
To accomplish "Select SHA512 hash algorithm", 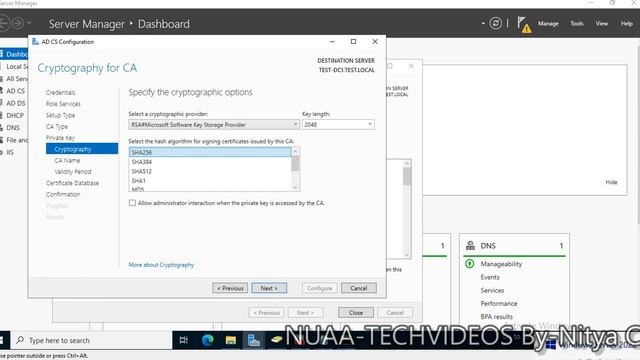I will [210, 171].
